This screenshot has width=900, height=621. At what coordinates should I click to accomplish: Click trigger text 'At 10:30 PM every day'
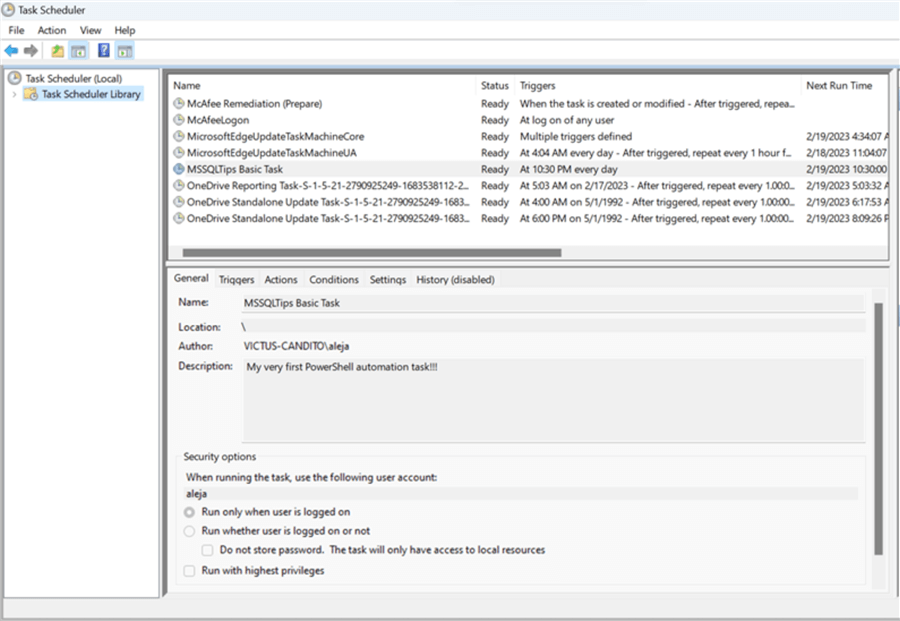click(x=569, y=169)
